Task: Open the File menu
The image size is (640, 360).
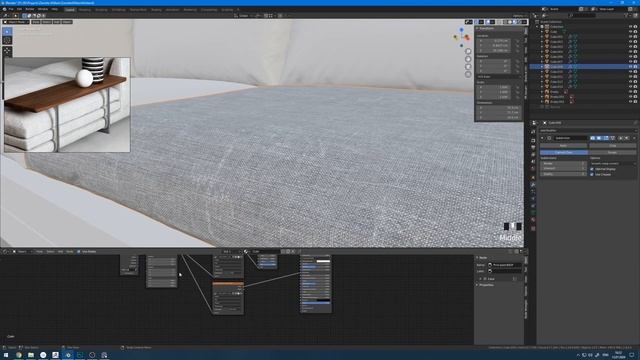Action: 11,9
